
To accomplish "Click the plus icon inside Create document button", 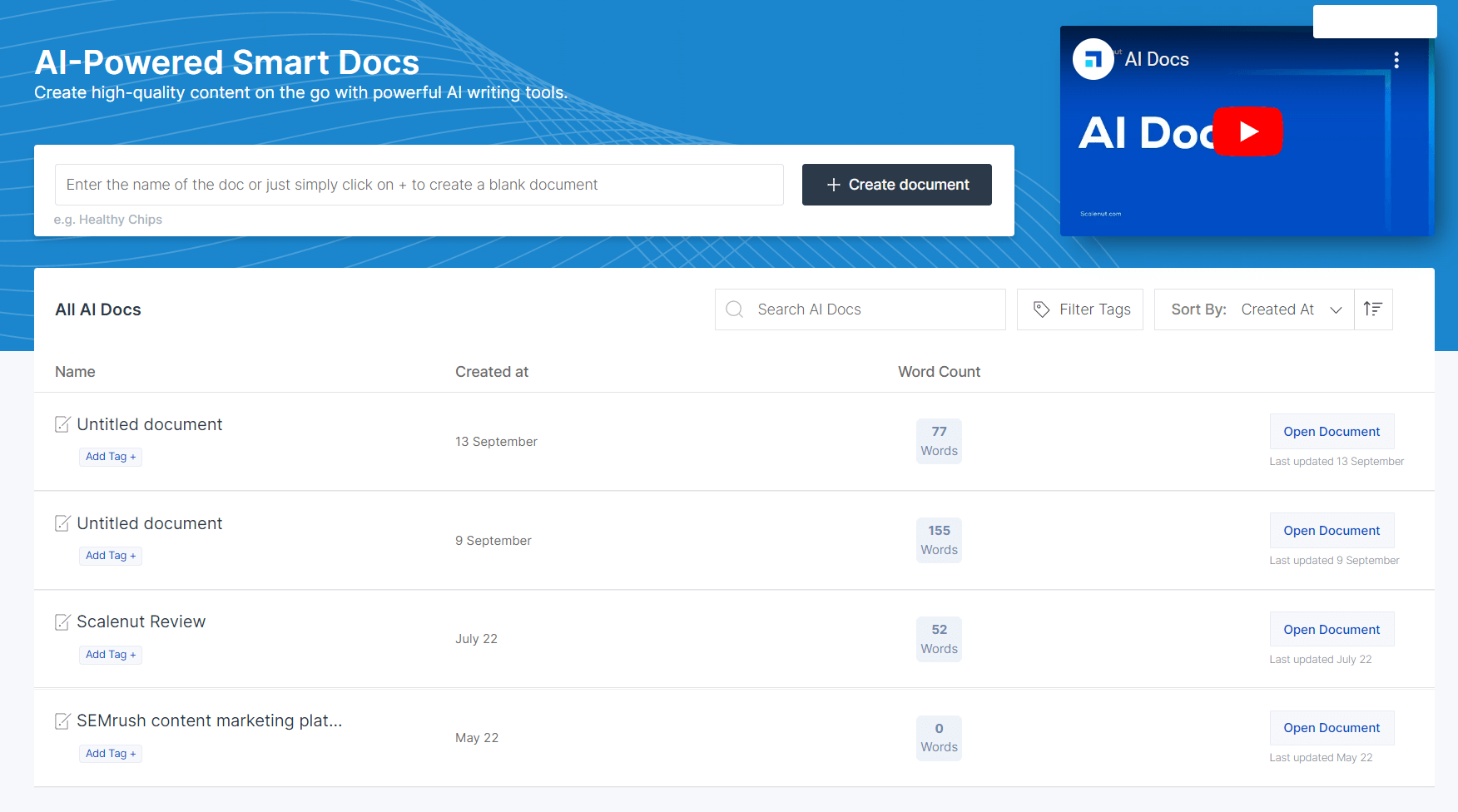I will [x=834, y=185].
